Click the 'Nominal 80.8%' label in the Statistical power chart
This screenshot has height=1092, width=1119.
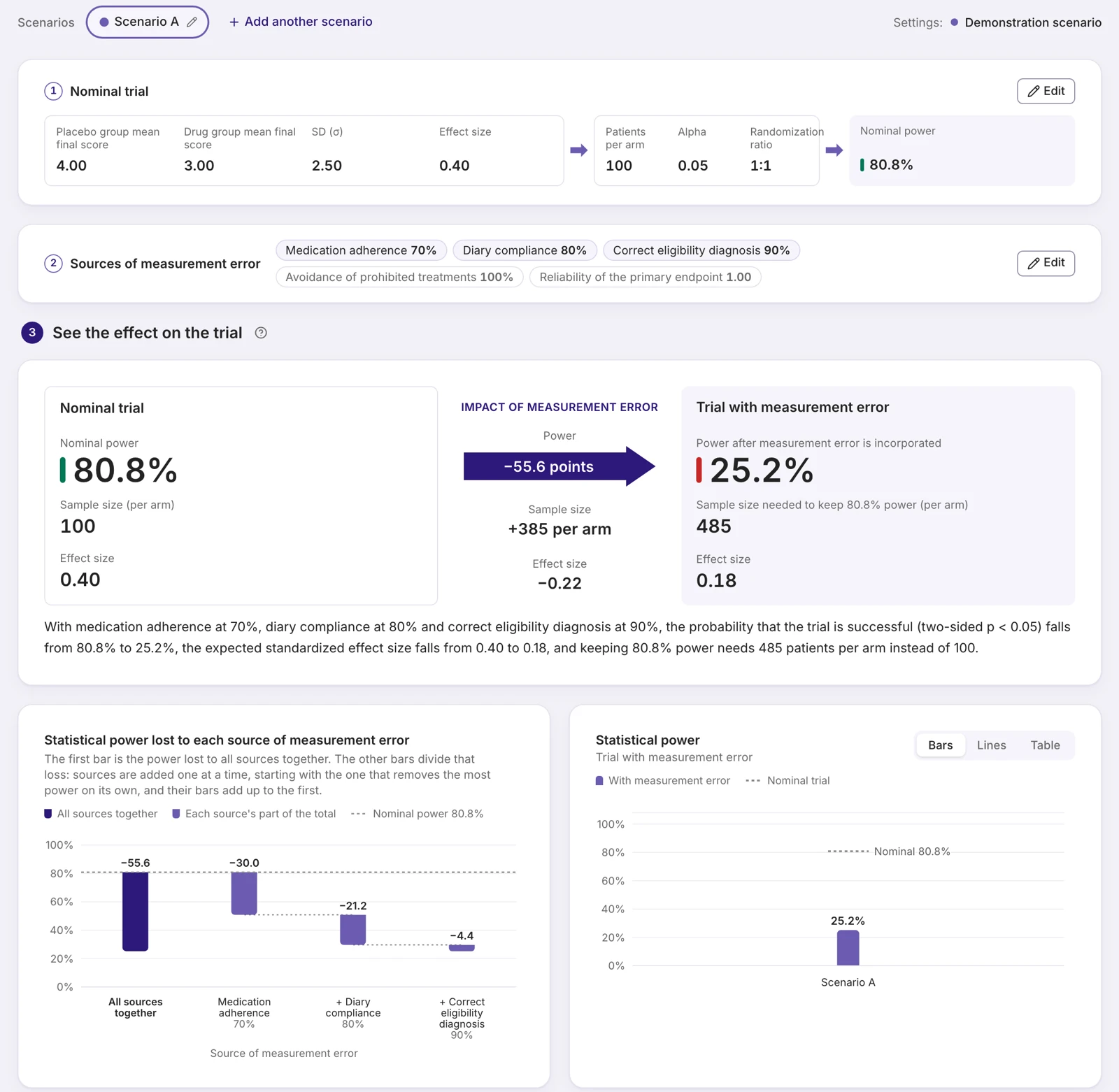(x=912, y=852)
